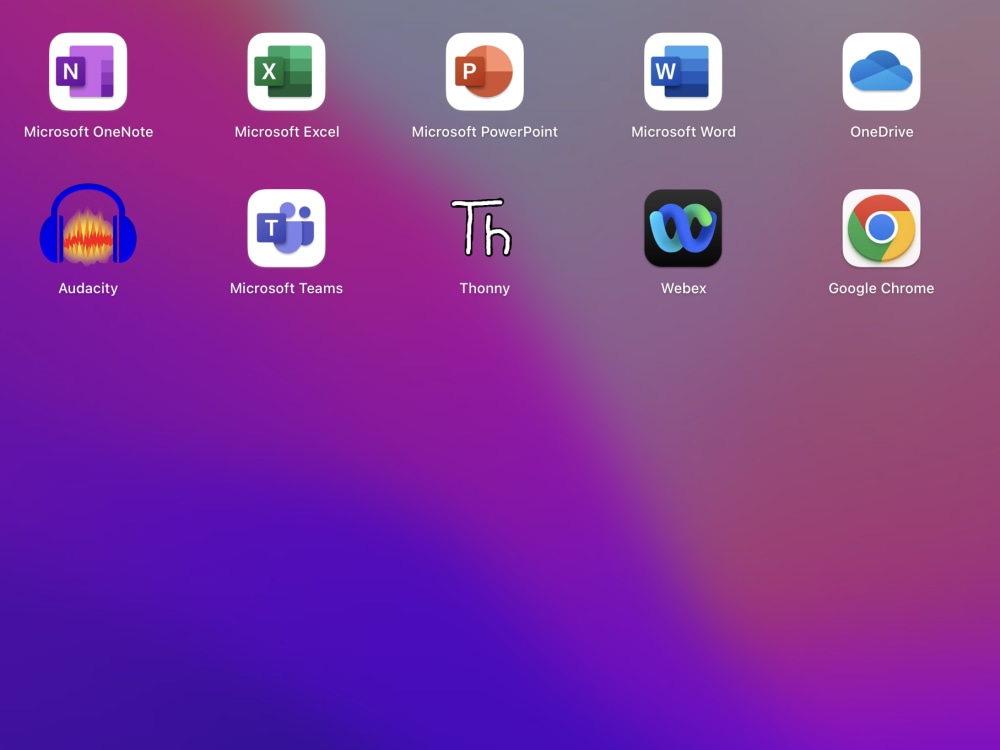Open the OneDrive cloud icon
The image size is (1000, 750).
881,71
